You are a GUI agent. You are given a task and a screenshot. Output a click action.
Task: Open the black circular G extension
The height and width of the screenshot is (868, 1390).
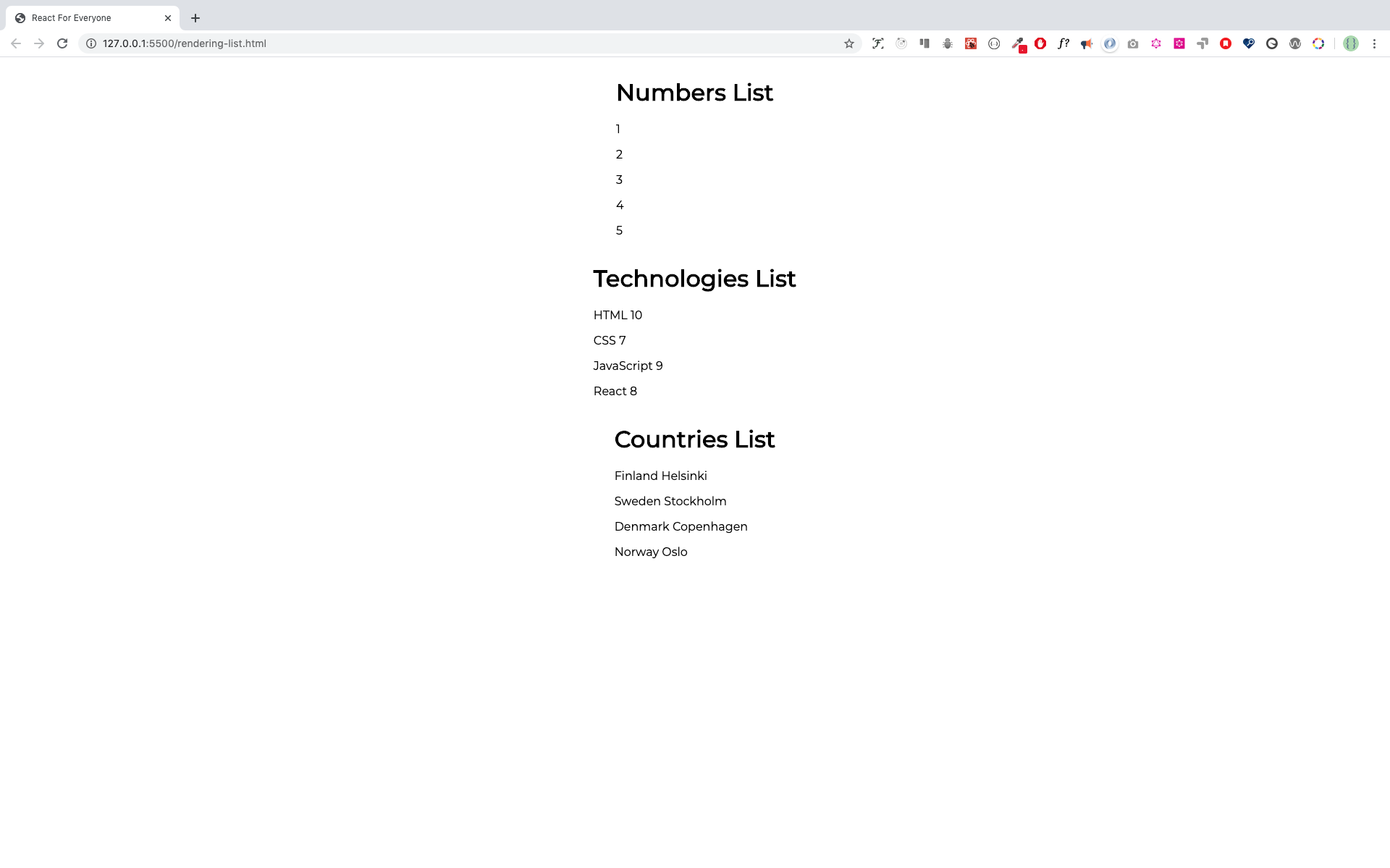coord(1272,43)
